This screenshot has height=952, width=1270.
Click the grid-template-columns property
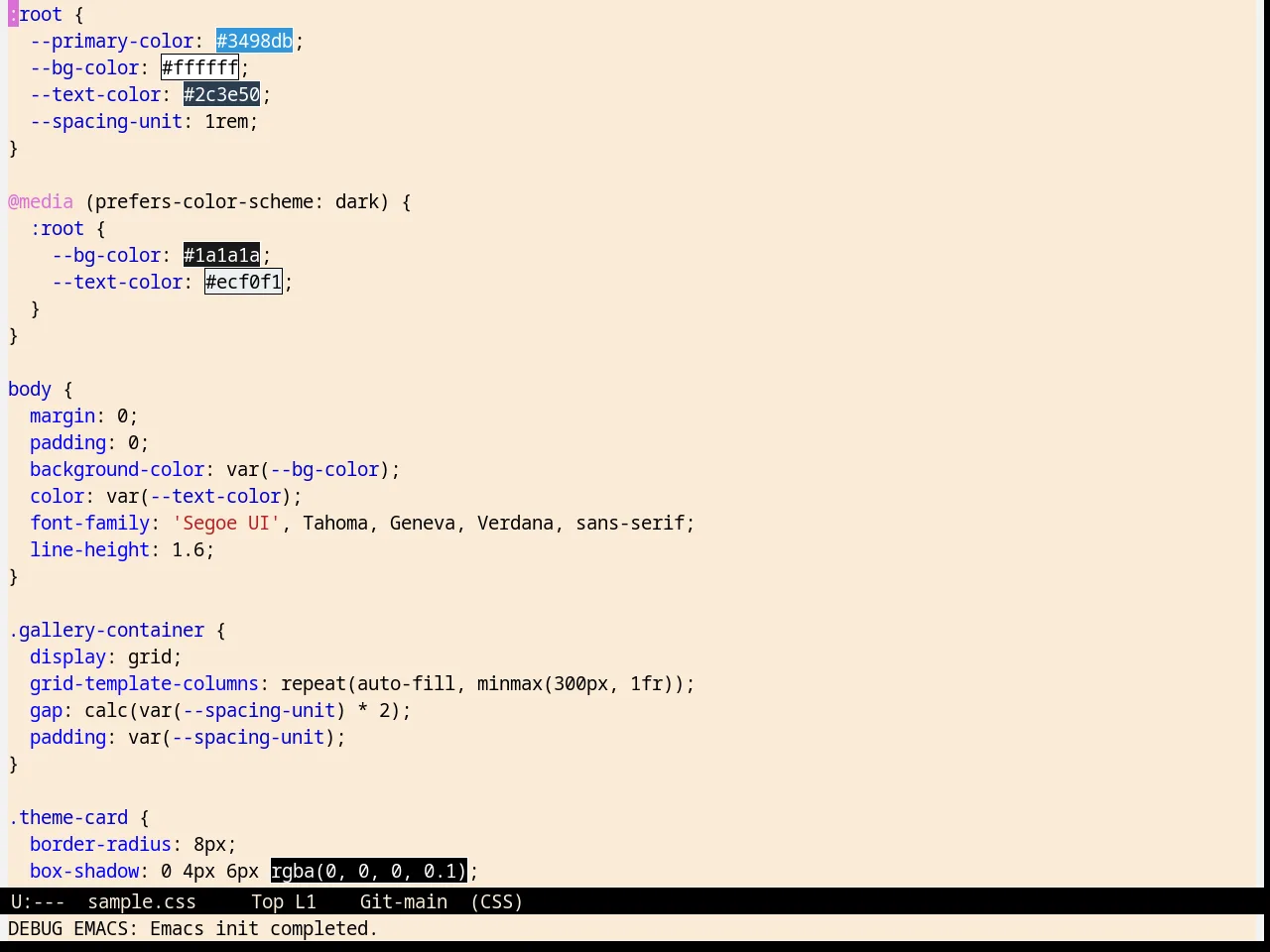[x=144, y=683]
